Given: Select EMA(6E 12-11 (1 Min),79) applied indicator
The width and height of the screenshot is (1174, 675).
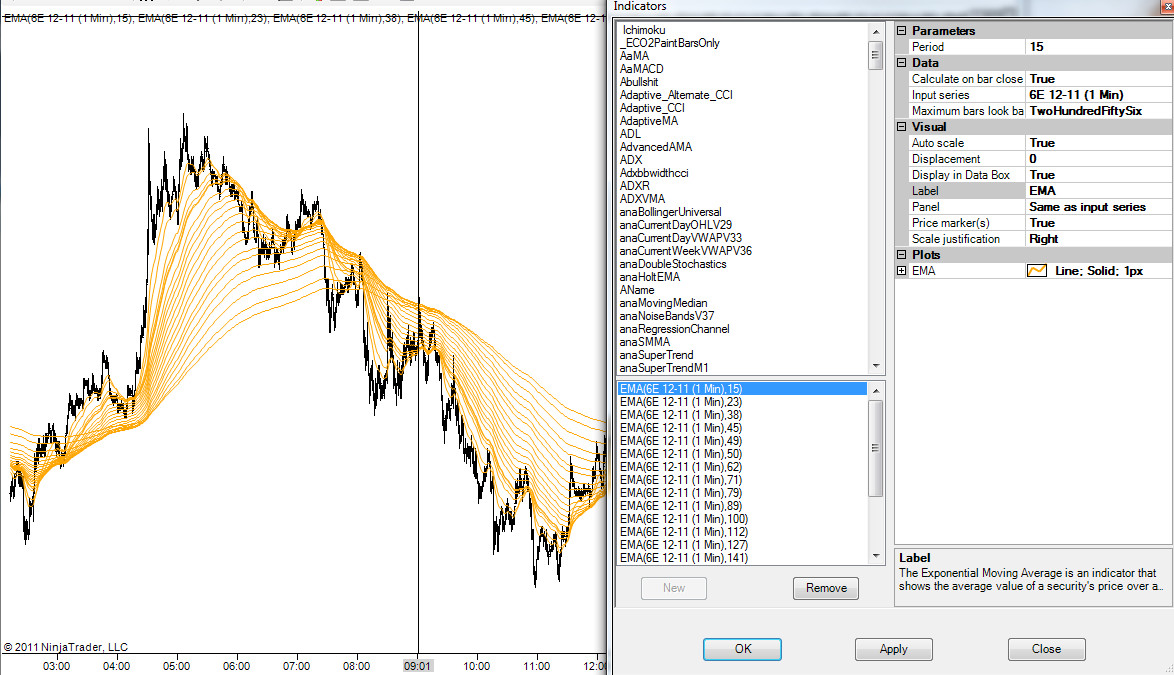Looking at the screenshot, I should tap(681, 493).
